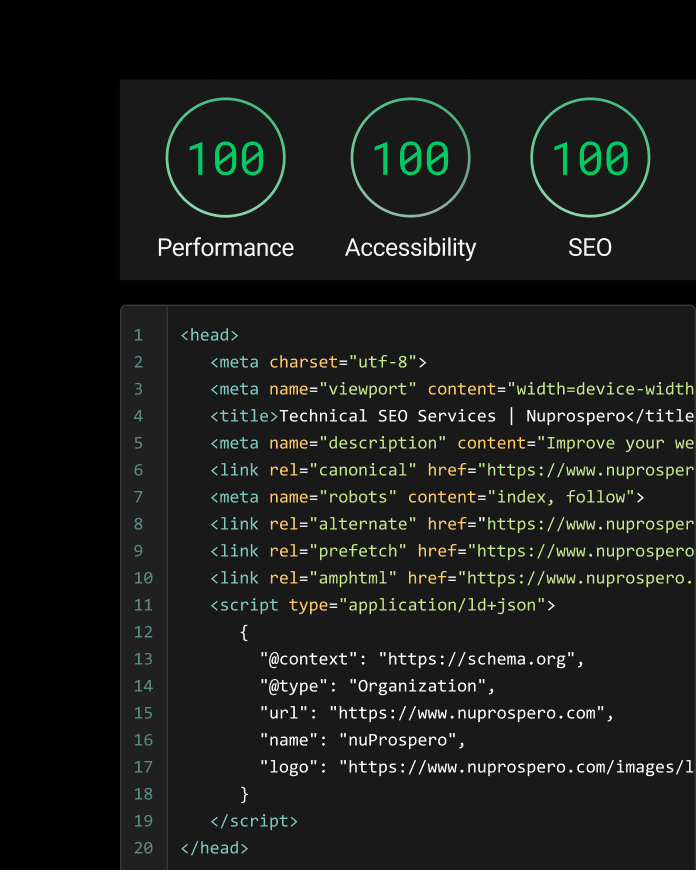Click line number 20 in the gutter

point(143,848)
